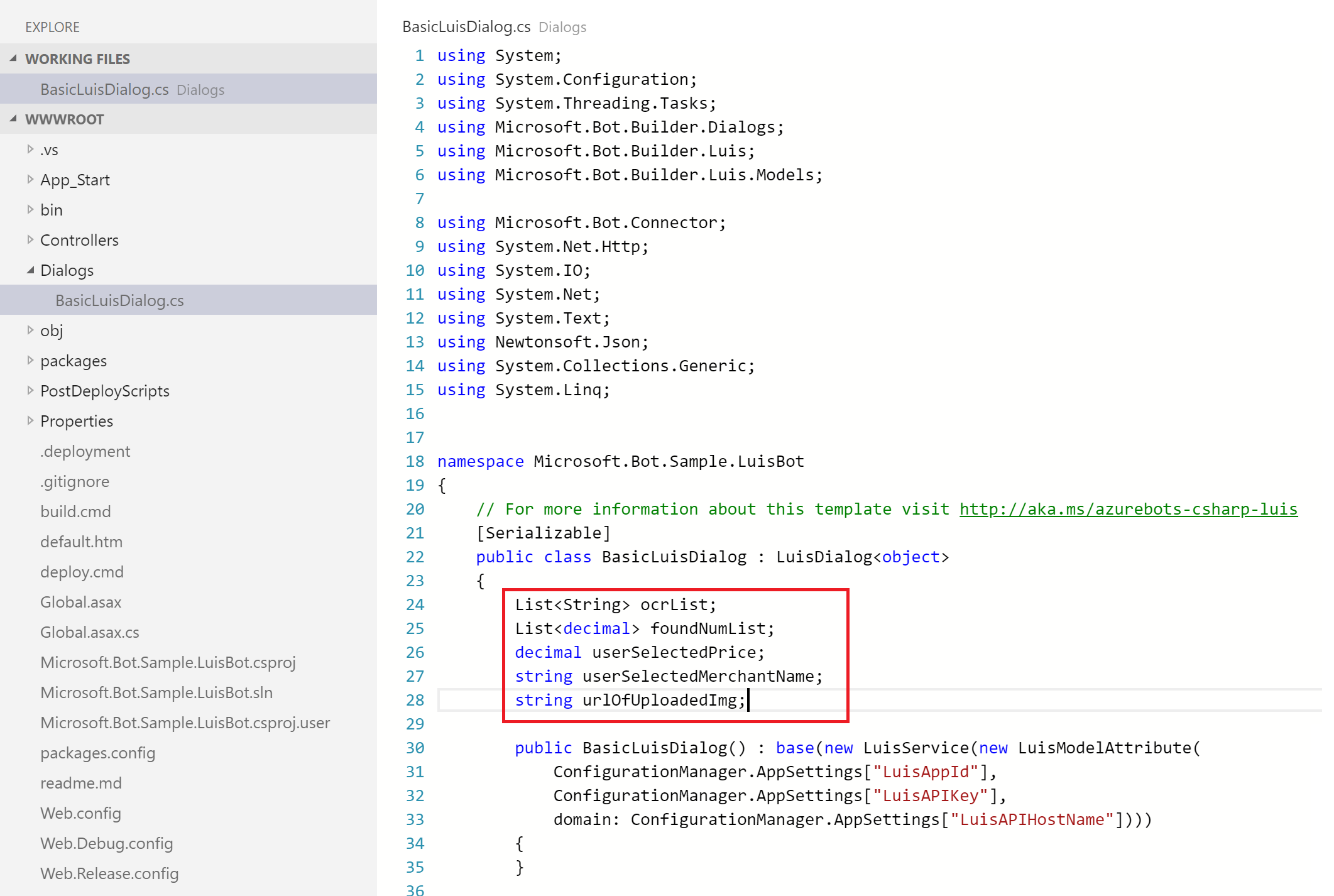The height and width of the screenshot is (896, 1334).
Task: Collapse the WWWROOT section
Action: tap(13, 119)
